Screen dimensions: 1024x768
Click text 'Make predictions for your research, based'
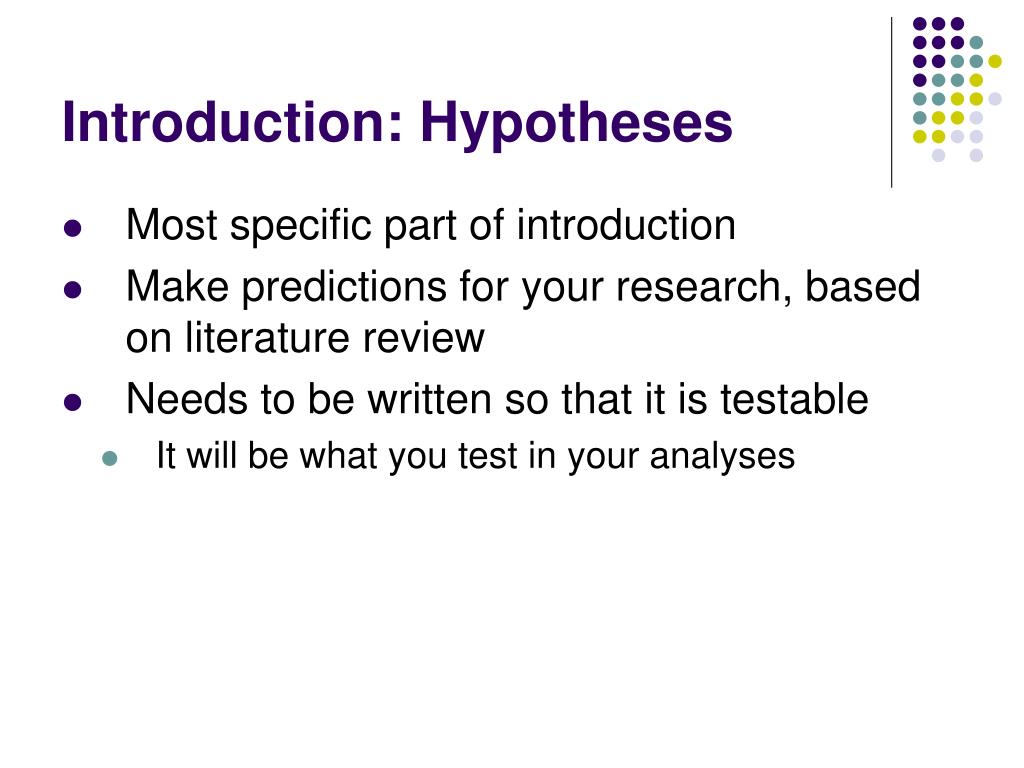click(523, 287)
